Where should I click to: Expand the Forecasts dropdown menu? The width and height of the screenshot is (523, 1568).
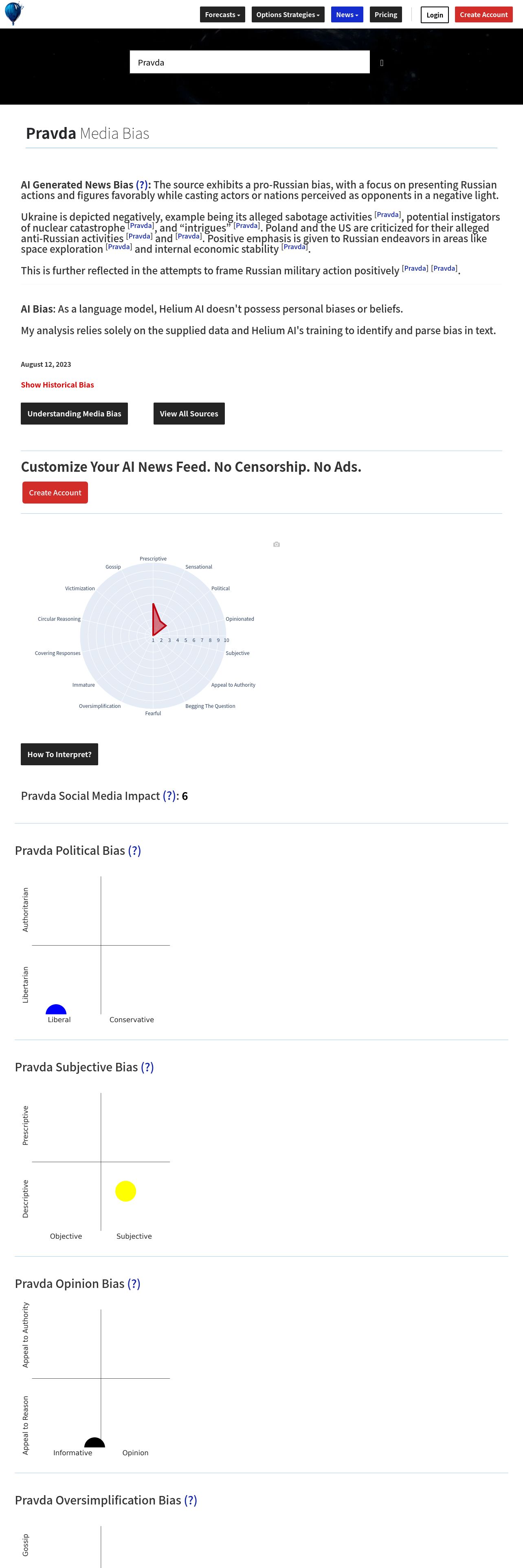click(222, 15)
